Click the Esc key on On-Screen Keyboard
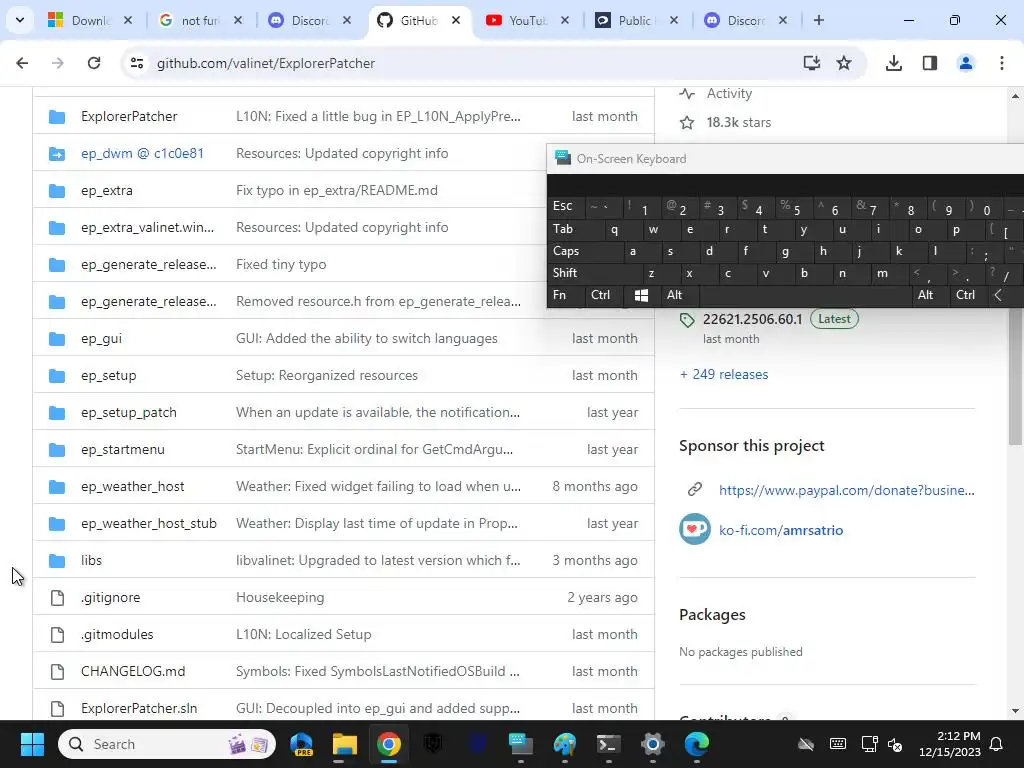Viewport: 1024px width, 768px height. click(566, 207)
